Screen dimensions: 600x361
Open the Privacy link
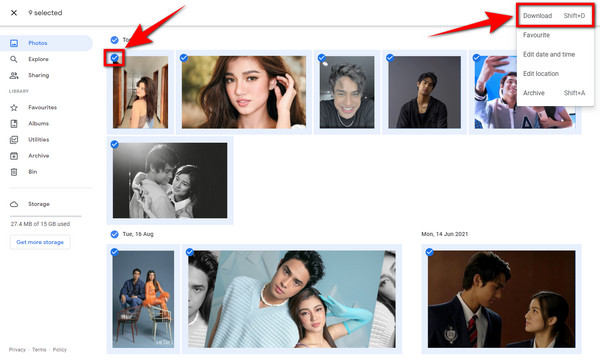pyautogui.click(x=17, y=350)
